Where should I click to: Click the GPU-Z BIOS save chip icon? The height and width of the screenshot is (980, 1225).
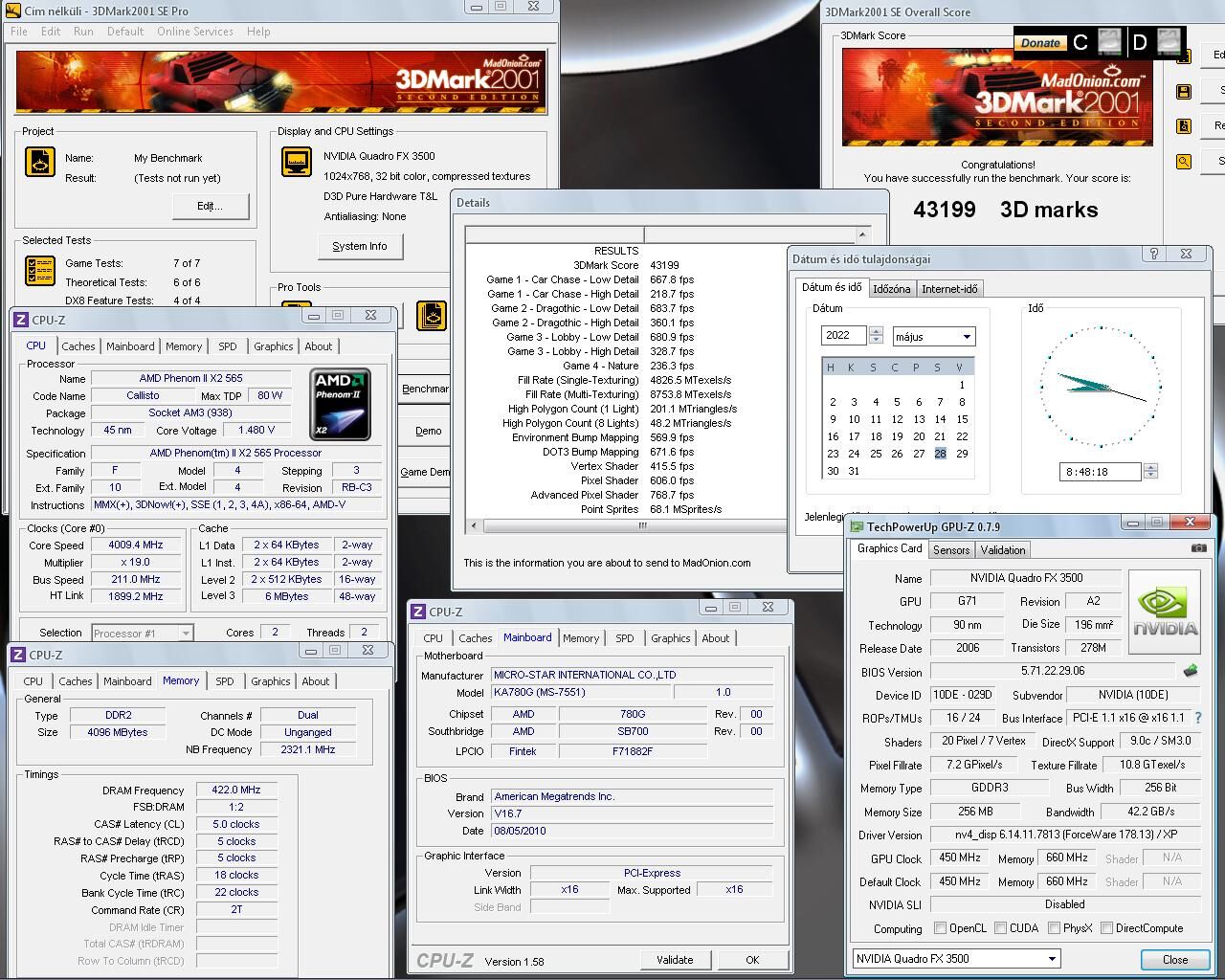point(1191,671)
